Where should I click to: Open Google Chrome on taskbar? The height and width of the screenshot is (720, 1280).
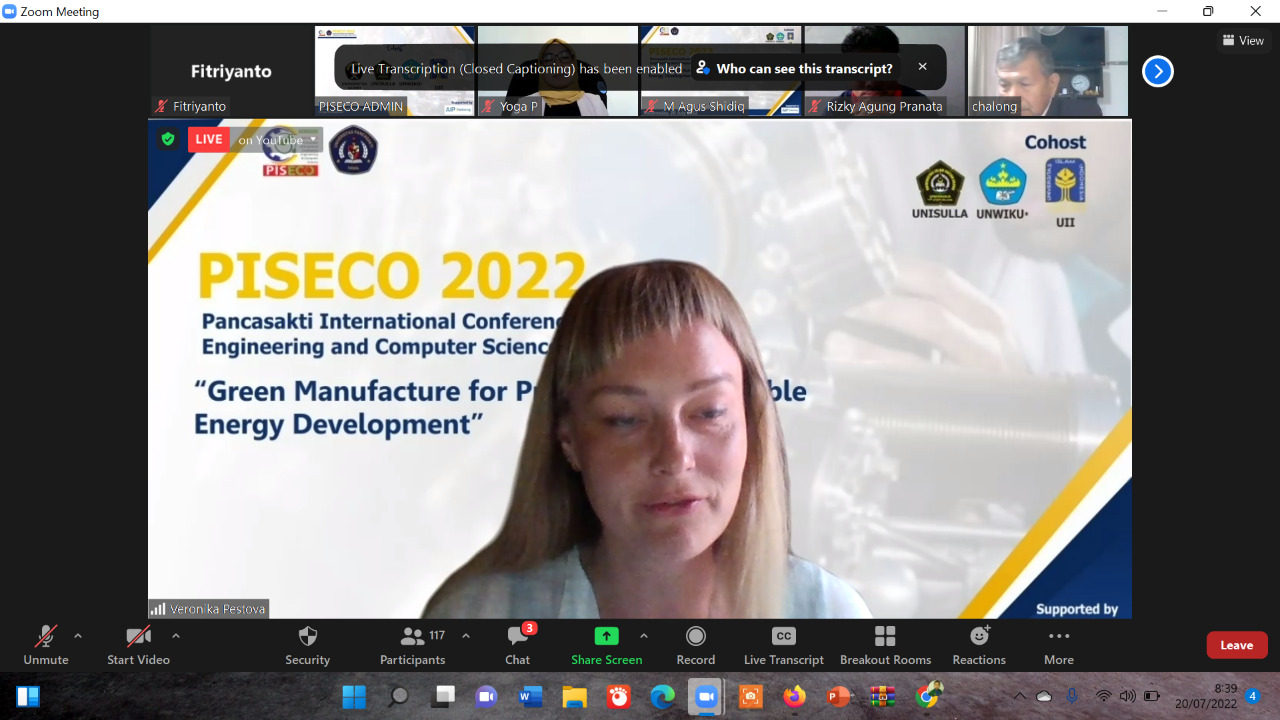pyautogui.click(x=927, y=696)
